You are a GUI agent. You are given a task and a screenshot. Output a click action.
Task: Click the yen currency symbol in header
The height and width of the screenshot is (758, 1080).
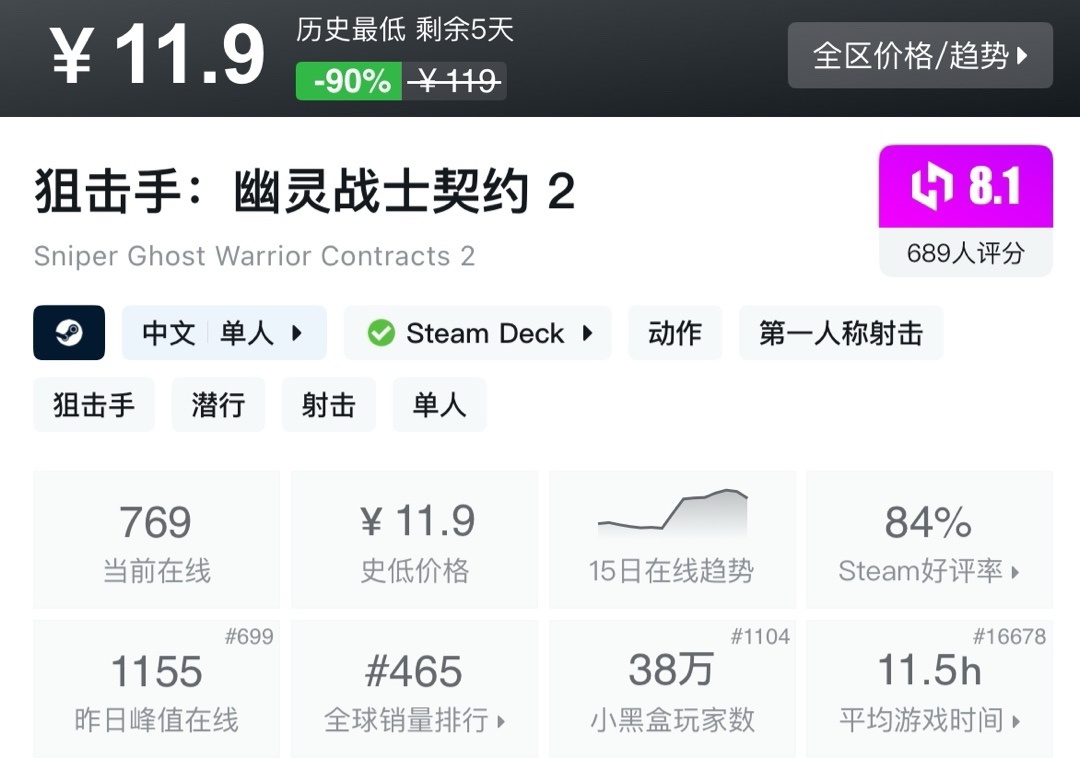(x=71, y=57)
